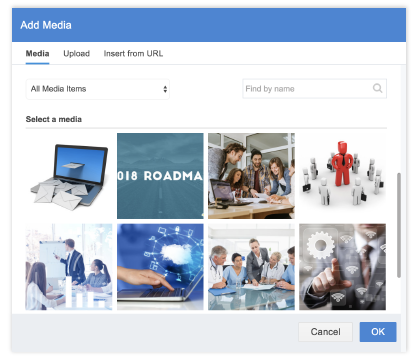Click the Select a media heading
415x361 pixels.
(x=54, y=119)
